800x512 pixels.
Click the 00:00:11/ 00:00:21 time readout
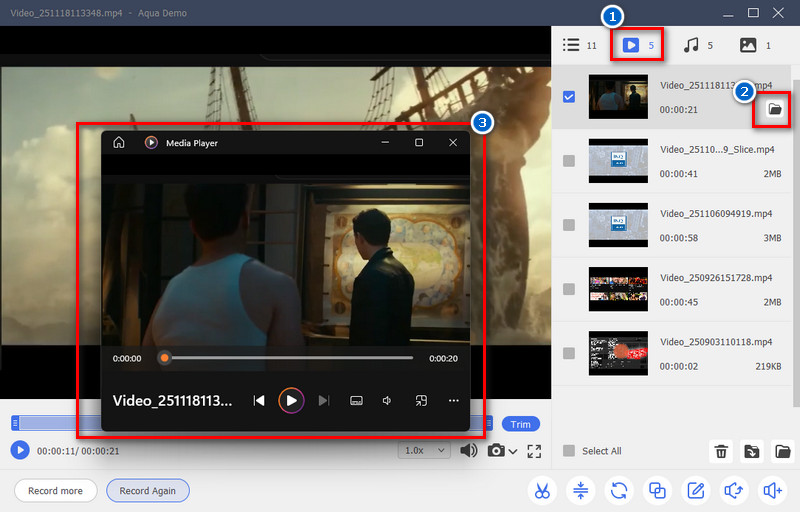[x=78, y=451]
